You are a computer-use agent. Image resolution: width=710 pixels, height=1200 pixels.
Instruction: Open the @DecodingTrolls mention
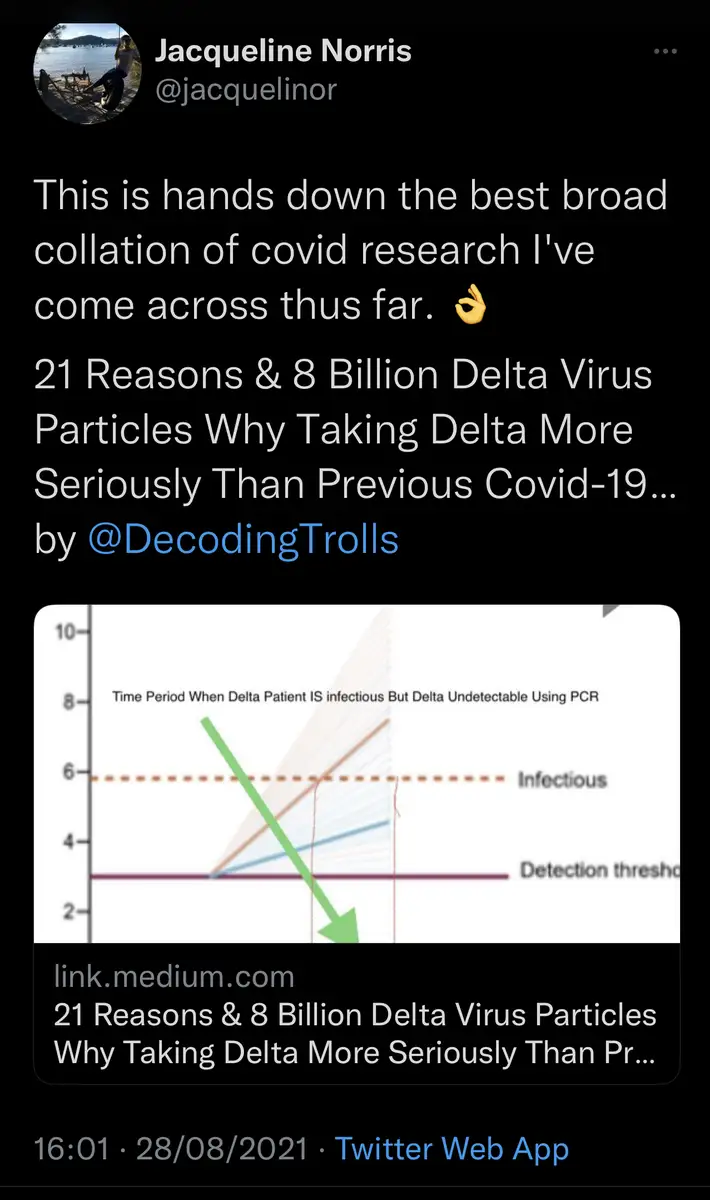(243, 539)
